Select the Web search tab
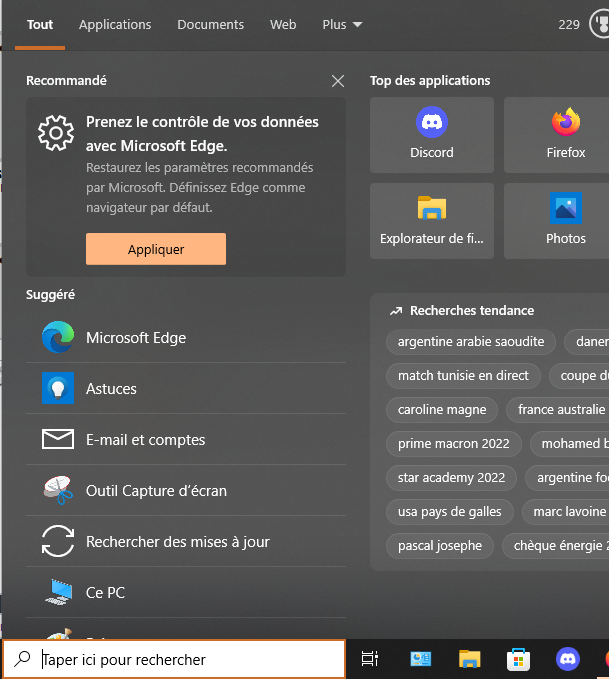The width and height of the screenshot is (609, 679). click(283, 24)
